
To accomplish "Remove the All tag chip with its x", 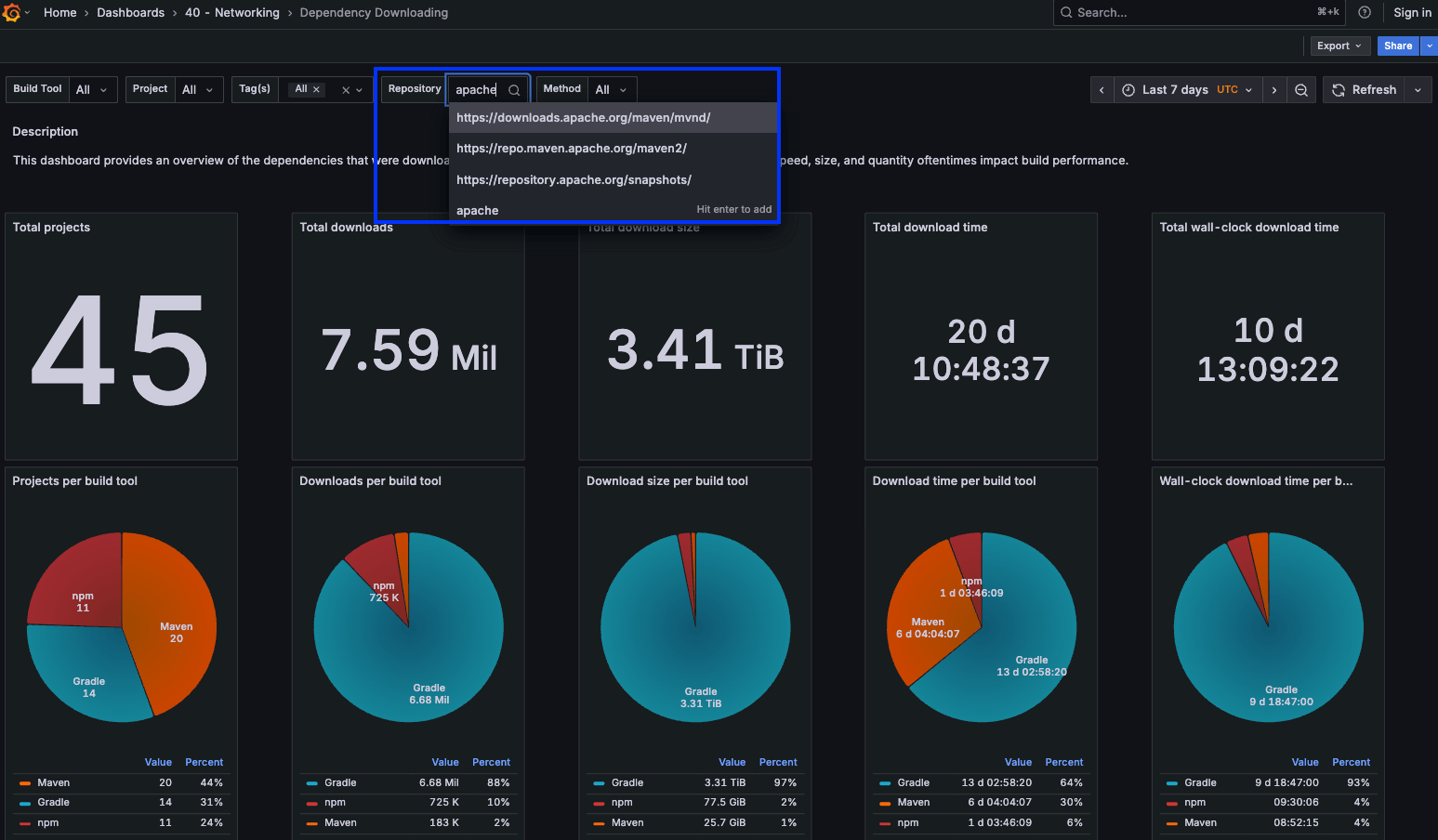I will (x=316, y=88).
